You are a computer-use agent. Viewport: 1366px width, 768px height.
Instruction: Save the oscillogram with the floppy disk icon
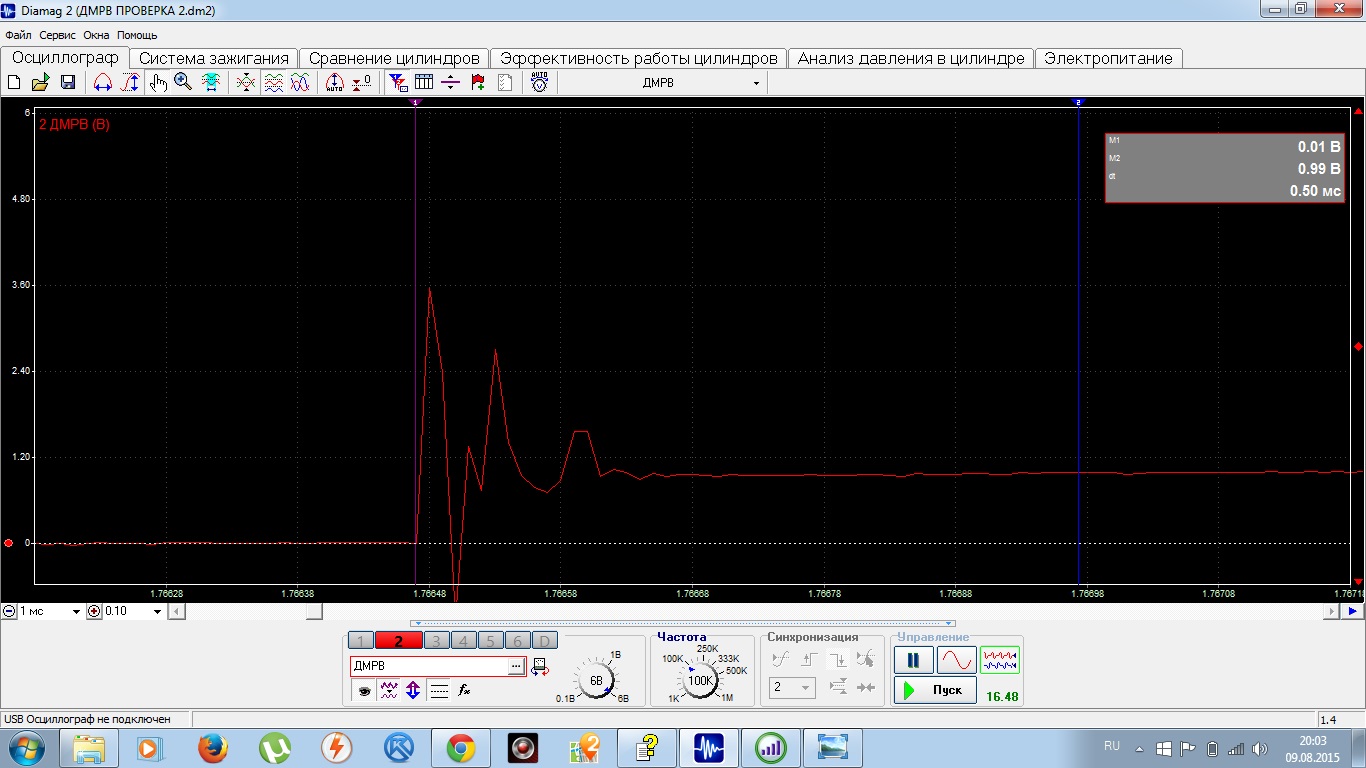(x=68, y=83)
